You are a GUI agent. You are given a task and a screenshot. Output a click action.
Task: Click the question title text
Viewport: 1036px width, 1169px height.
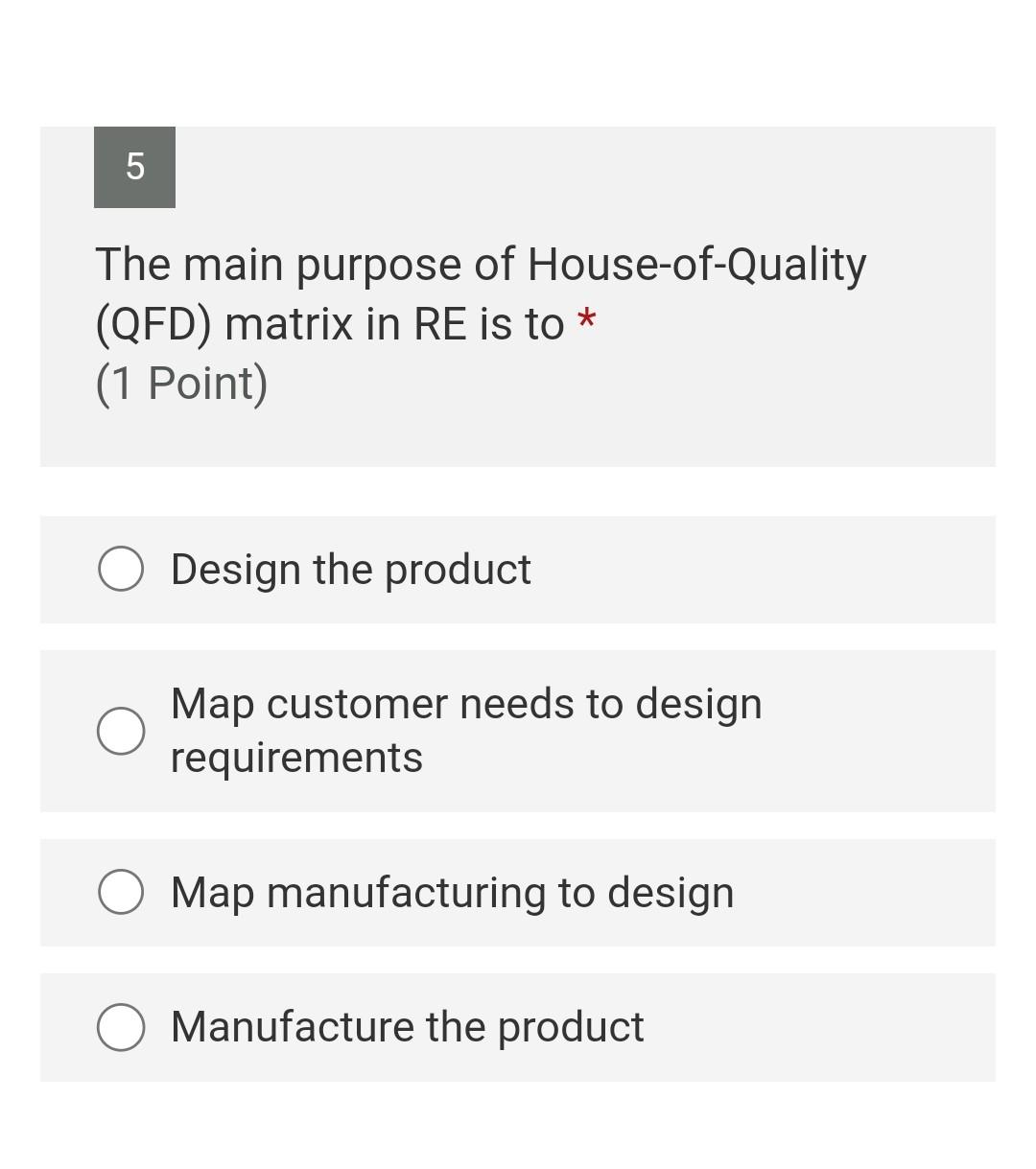(x=480, y=292)
